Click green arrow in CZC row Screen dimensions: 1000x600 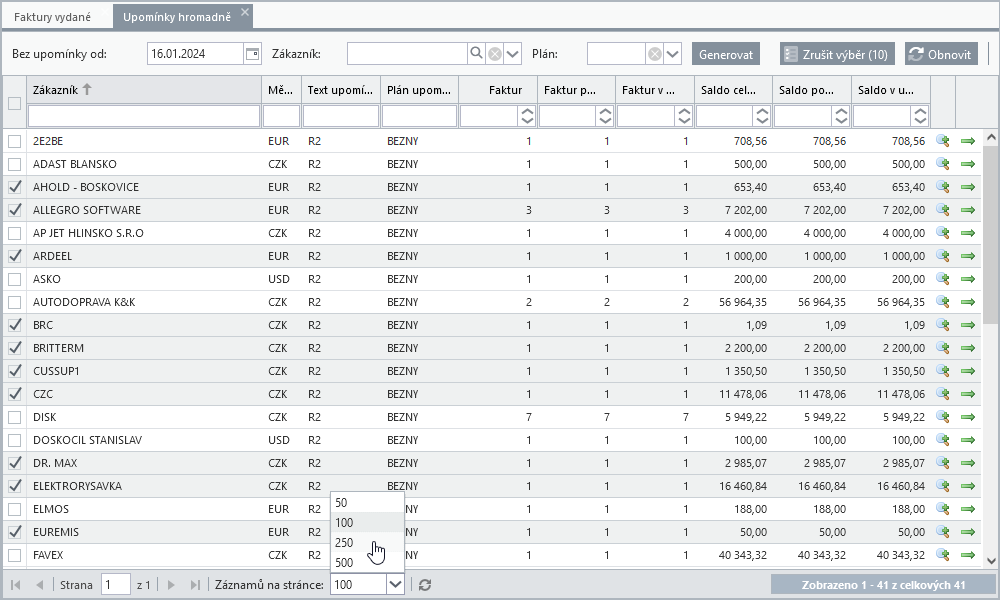[968, 394]
